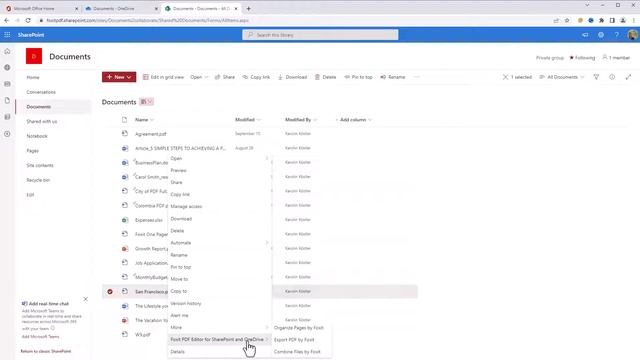Expand content with the diagonal arrows icon
This screenshot has width=640, height=360.
click(628, 77)
